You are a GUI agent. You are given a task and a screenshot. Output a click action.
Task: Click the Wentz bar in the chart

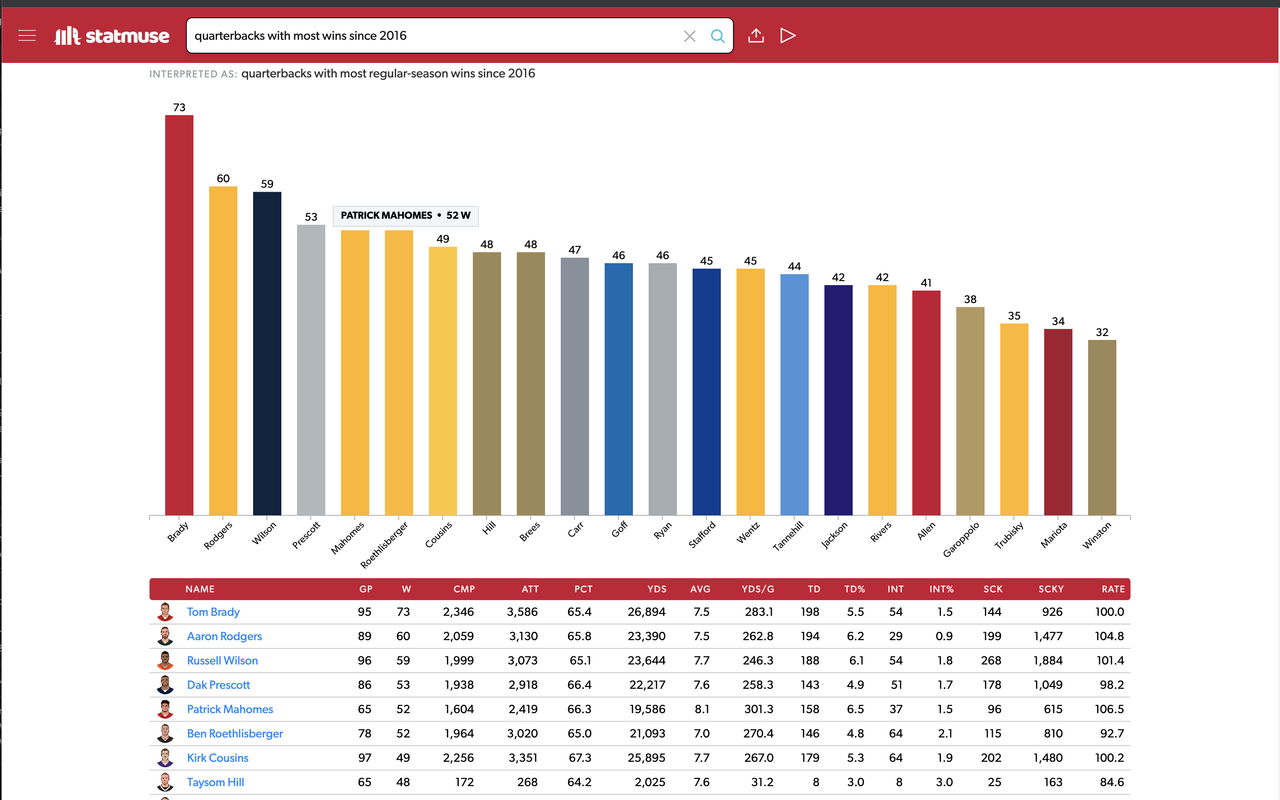point(751,392)
